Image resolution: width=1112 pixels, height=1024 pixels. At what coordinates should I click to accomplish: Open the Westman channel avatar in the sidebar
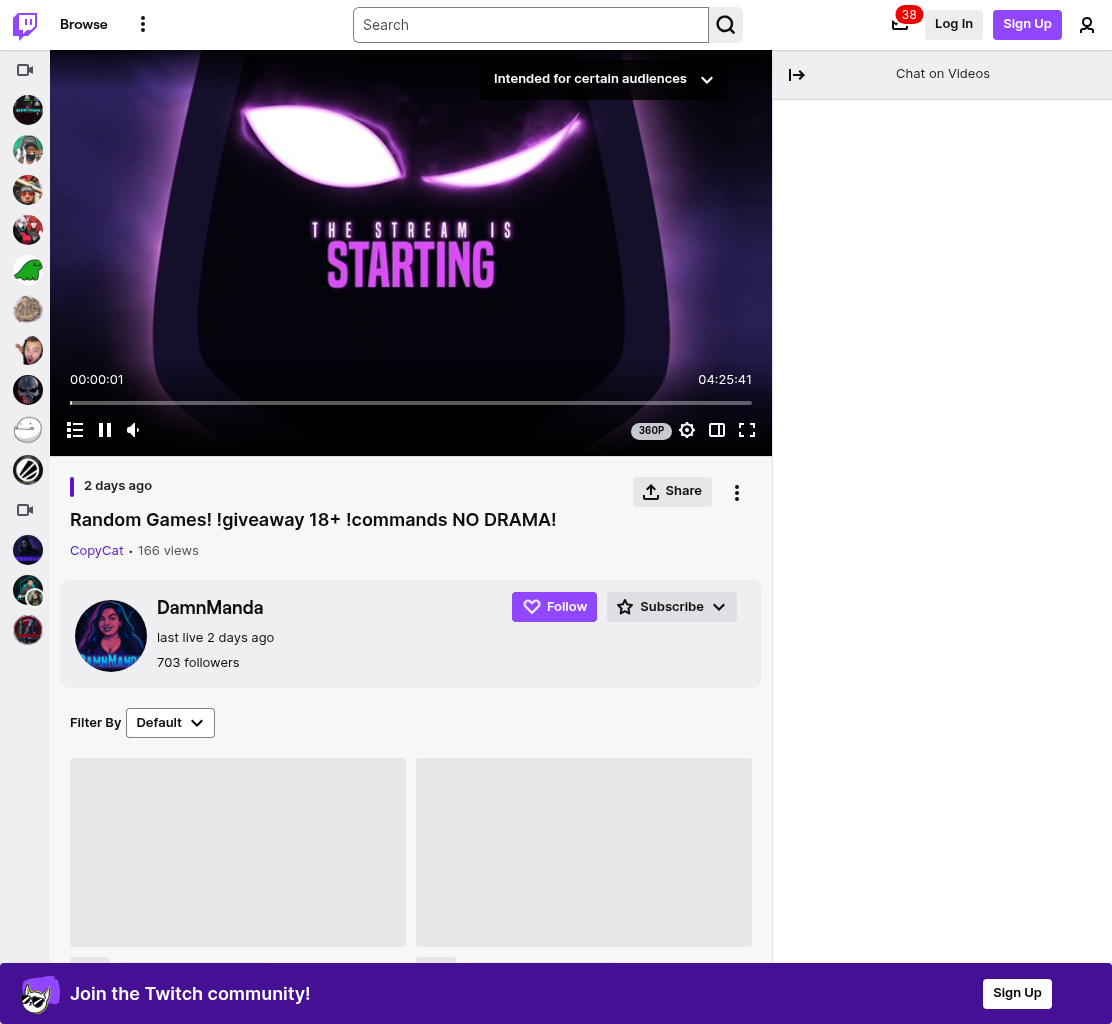(x=28, y=110)
